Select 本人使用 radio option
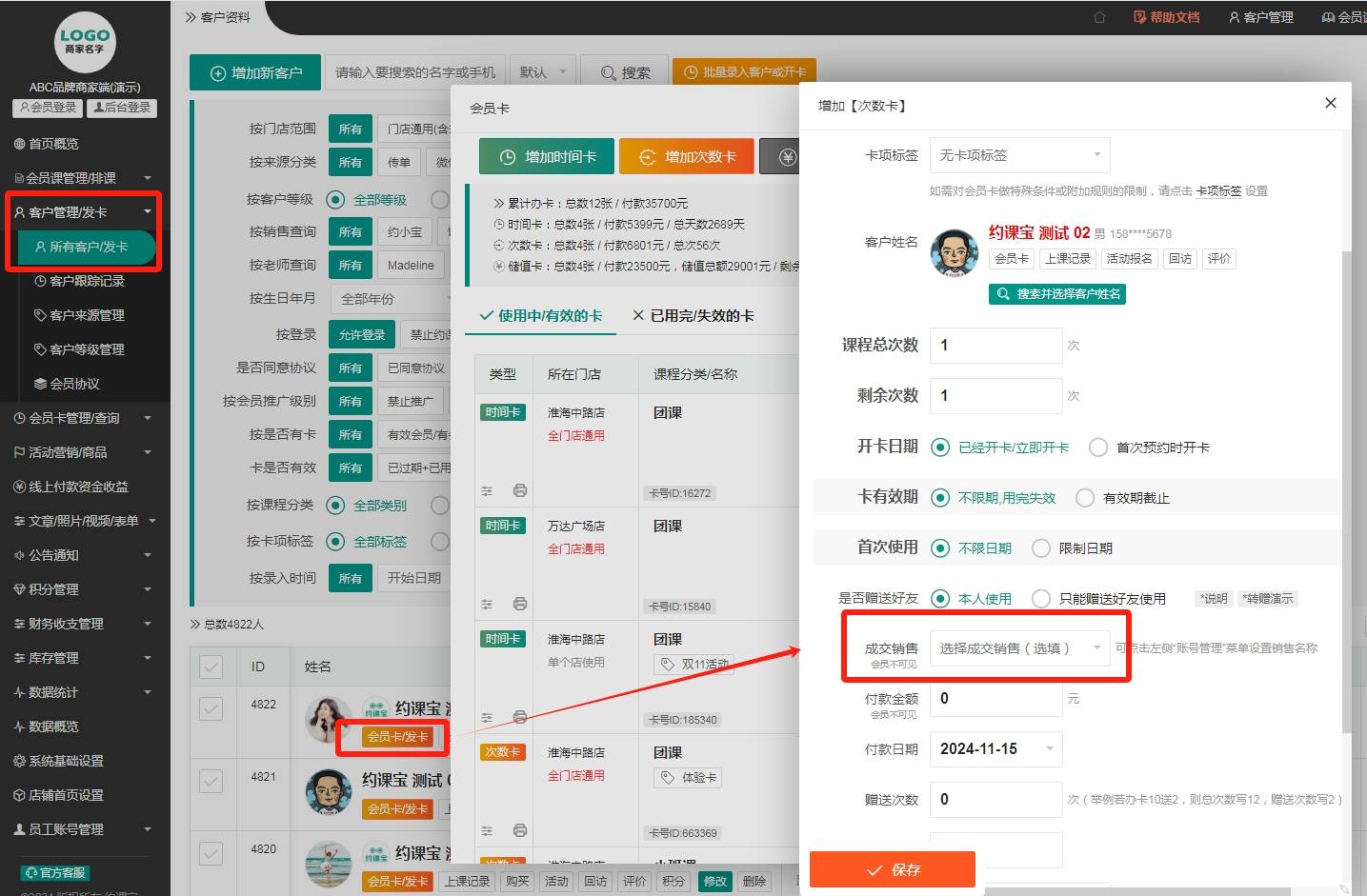Image resolution: width=1367 pixels, height=896 pixels. tap(940, 599)
